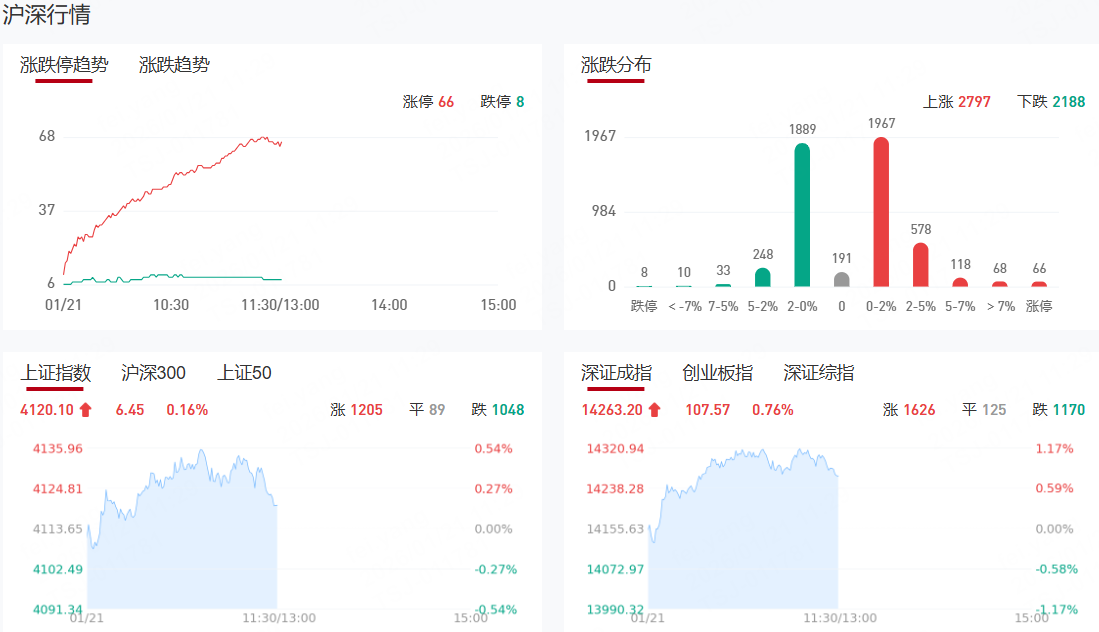
Task: Click the 涨跌分布 panel heading
Action: [616, 65]
